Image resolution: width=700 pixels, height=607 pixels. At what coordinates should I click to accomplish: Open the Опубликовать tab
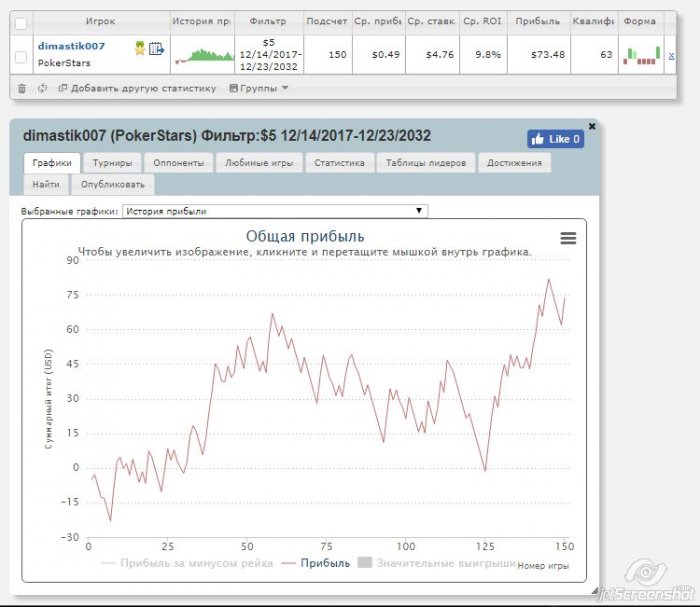click(113, 184)
